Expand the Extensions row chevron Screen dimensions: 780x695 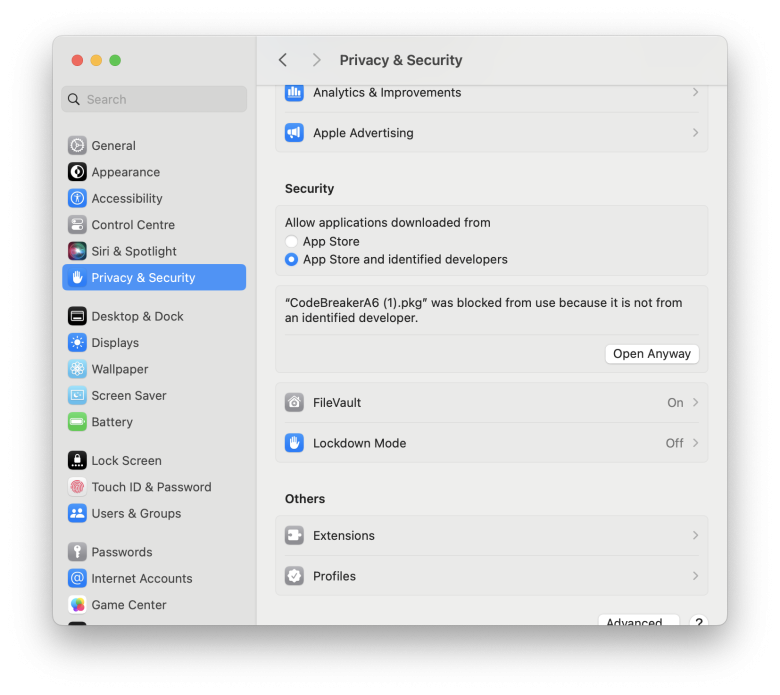[x=695, y=535]
